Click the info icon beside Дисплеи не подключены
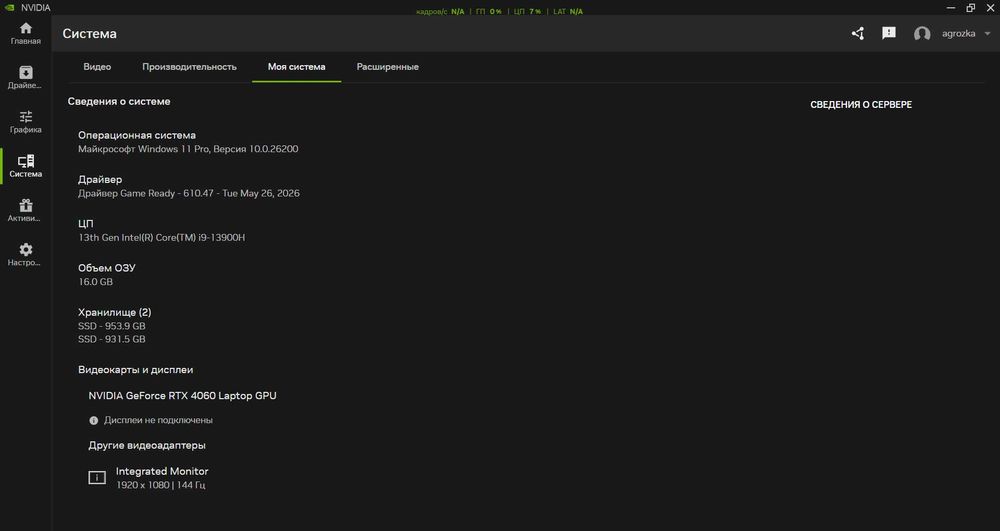Image resolution: width=1000 pixels, height=531 pixels. 94,420
